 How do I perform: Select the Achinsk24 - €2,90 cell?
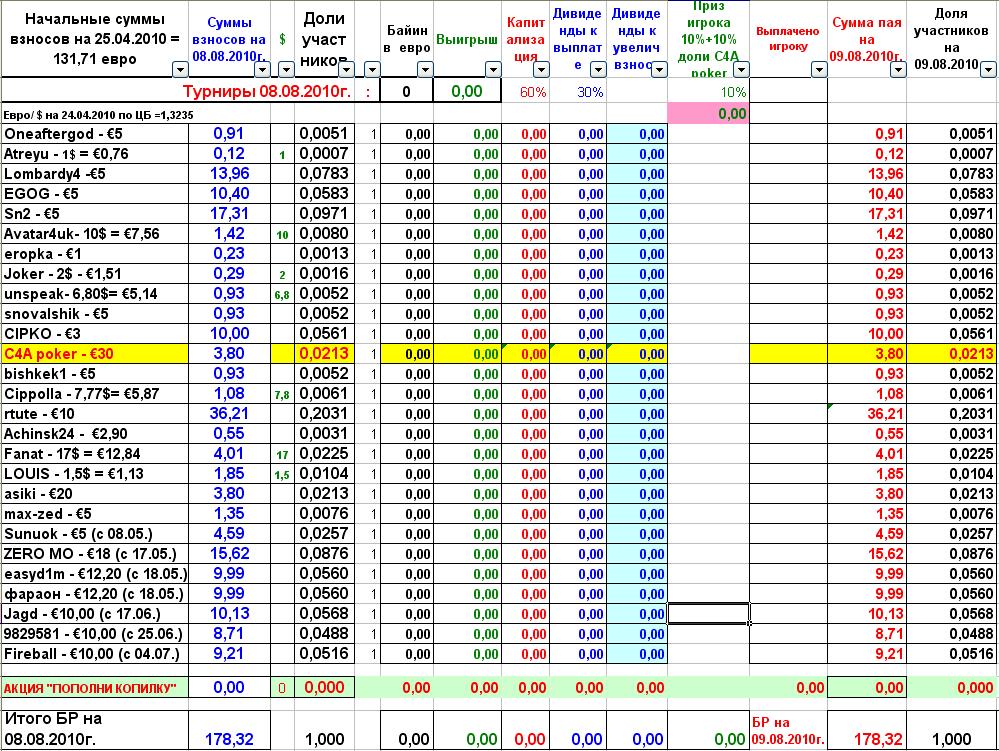pyautogui.click(x=95, y=434)
